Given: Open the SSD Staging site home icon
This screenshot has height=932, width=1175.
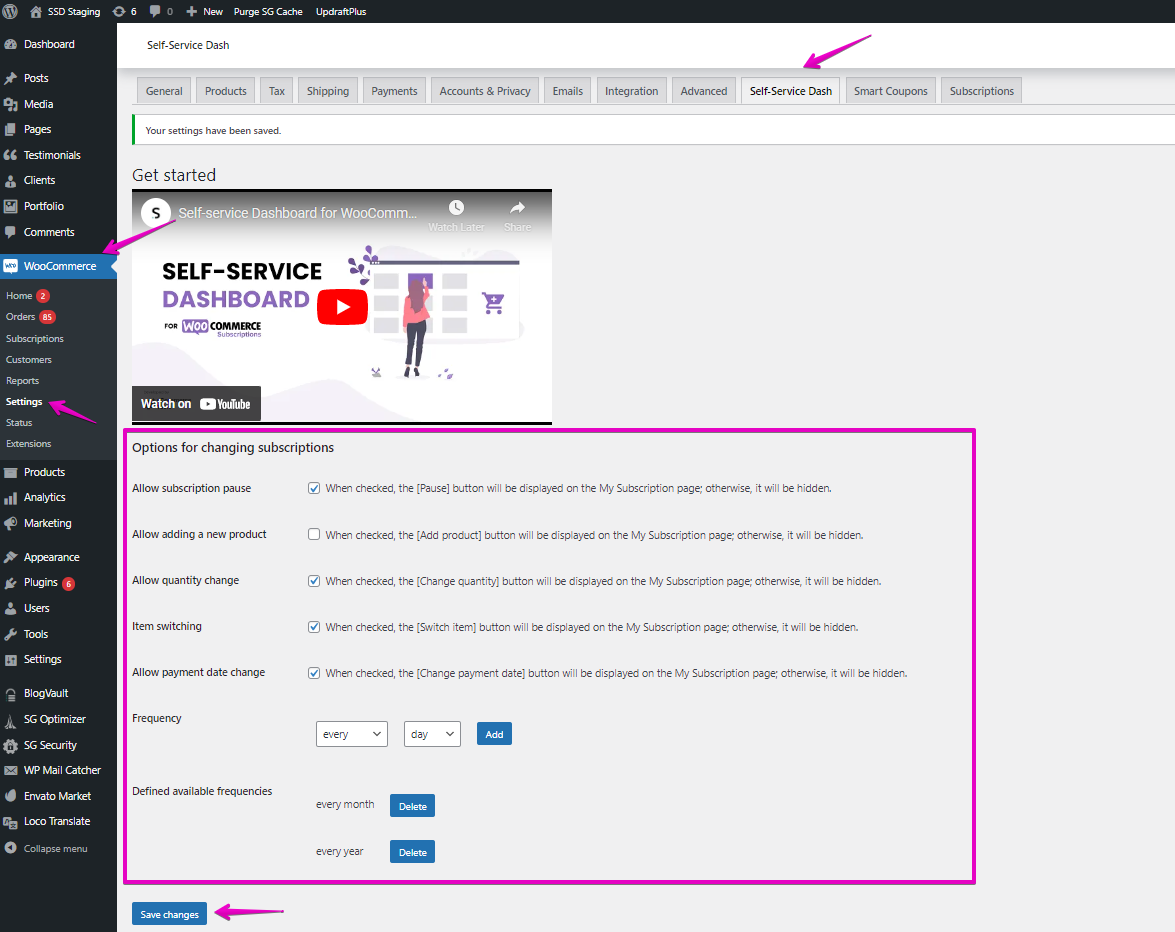Looking at the screenshot, I should click(35, 11).
